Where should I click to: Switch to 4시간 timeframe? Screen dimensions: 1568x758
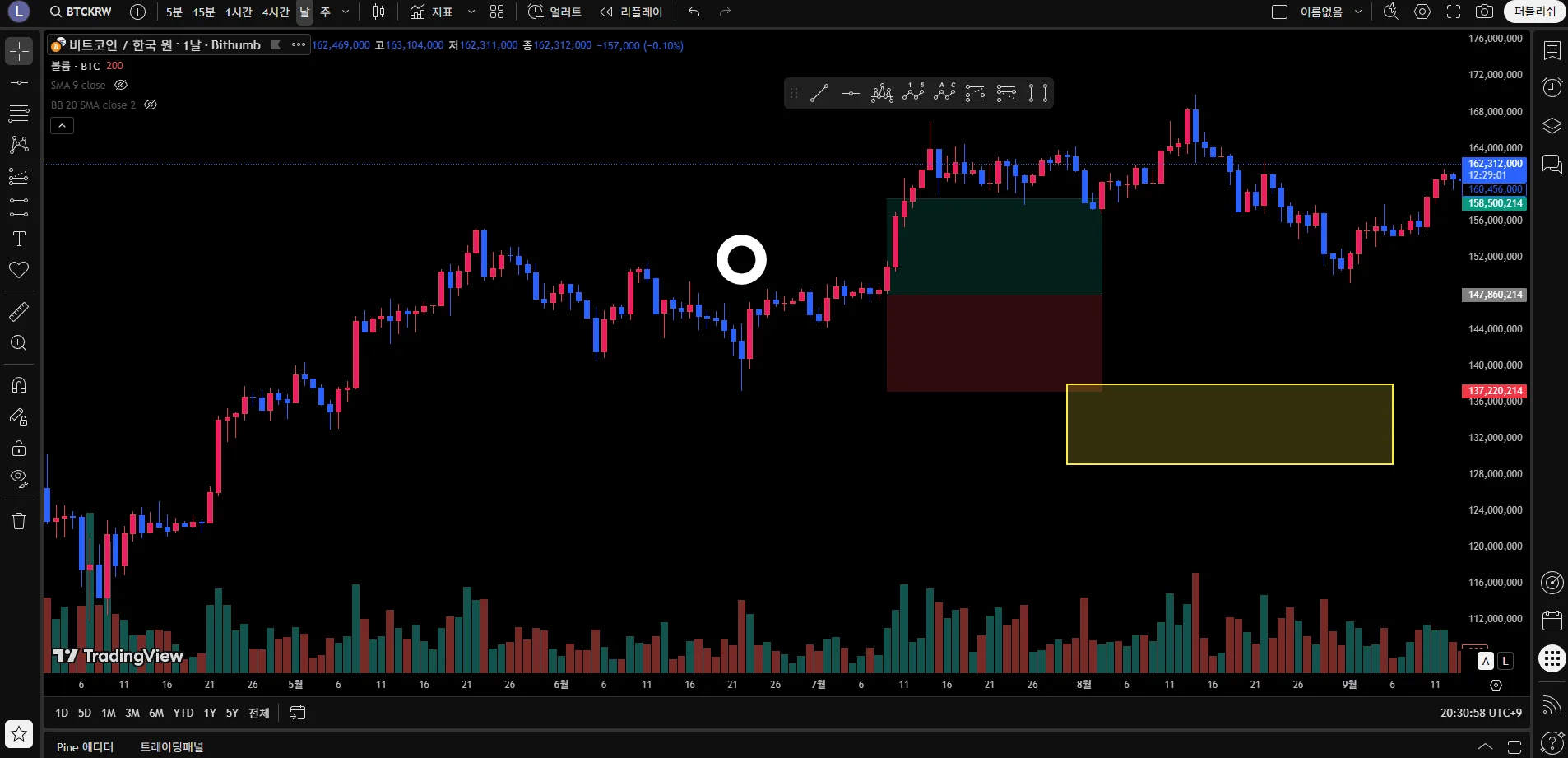276,12
